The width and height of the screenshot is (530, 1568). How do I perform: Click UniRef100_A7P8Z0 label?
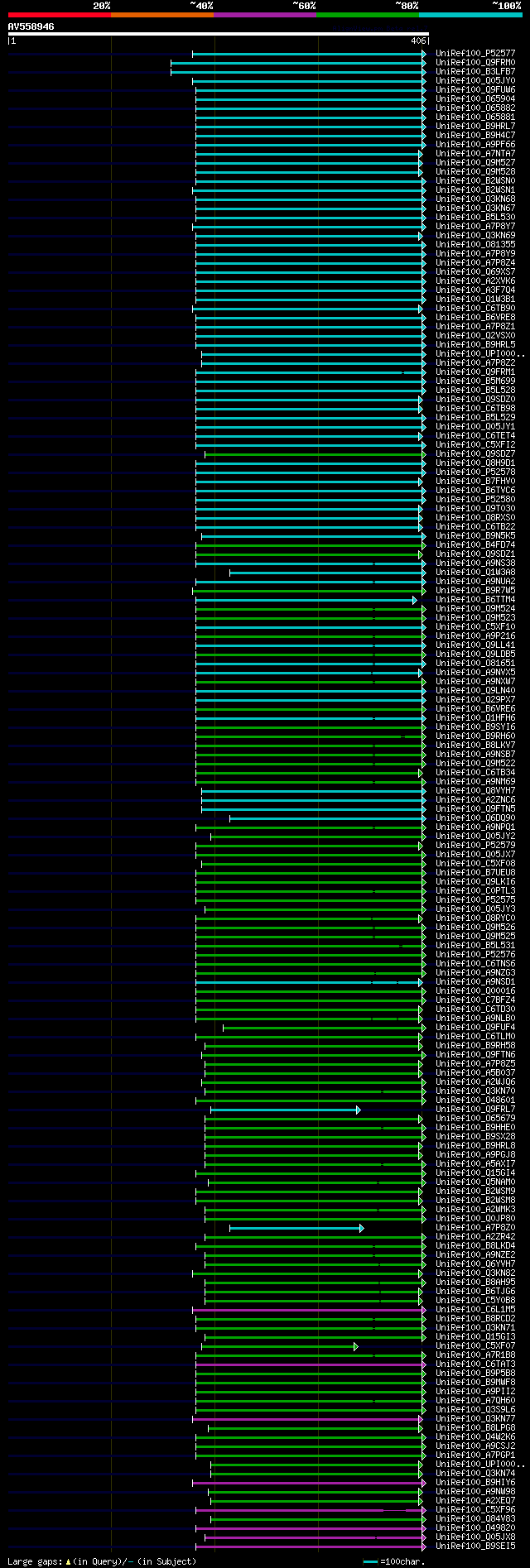(475, 1228)
